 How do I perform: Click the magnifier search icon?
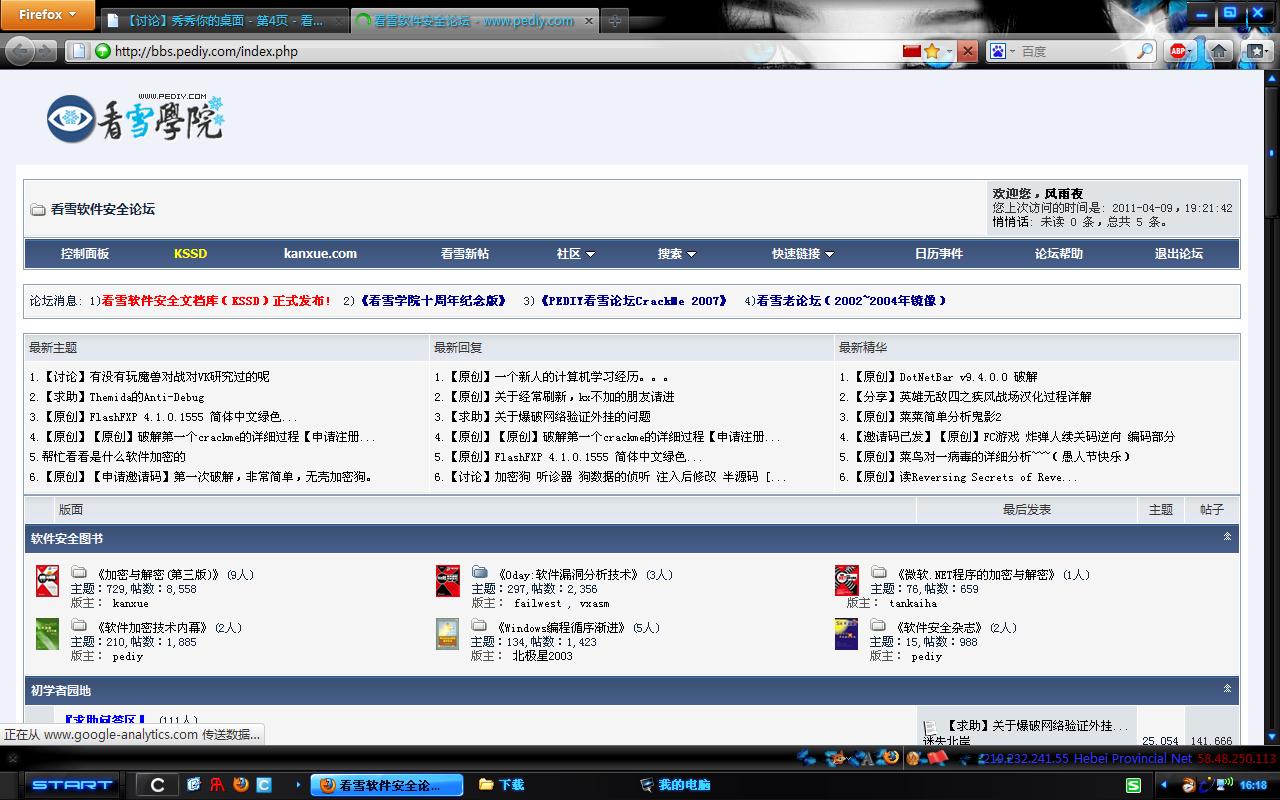pyautogui.click(x=1146, y=51)
